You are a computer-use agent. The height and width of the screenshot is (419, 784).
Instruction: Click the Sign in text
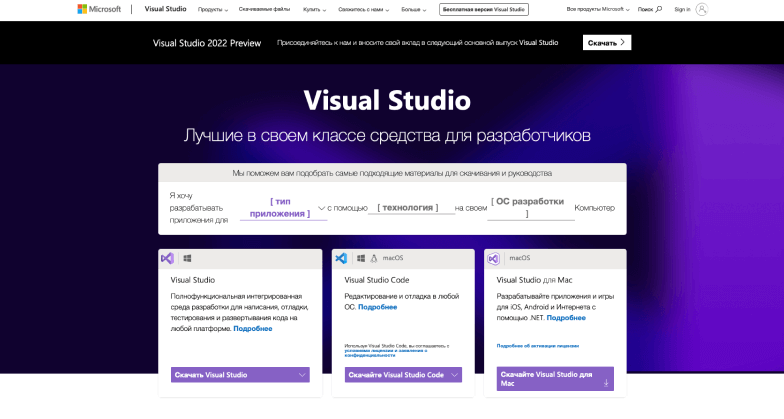[x=682, y=10]
